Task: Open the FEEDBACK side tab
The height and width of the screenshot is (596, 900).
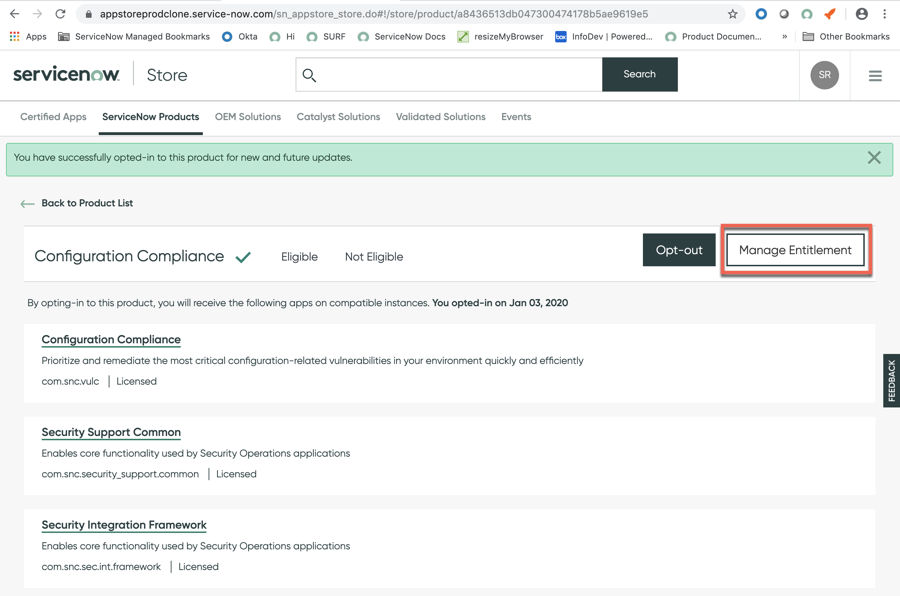Action: pyautogui.click(x=891, y=380)
